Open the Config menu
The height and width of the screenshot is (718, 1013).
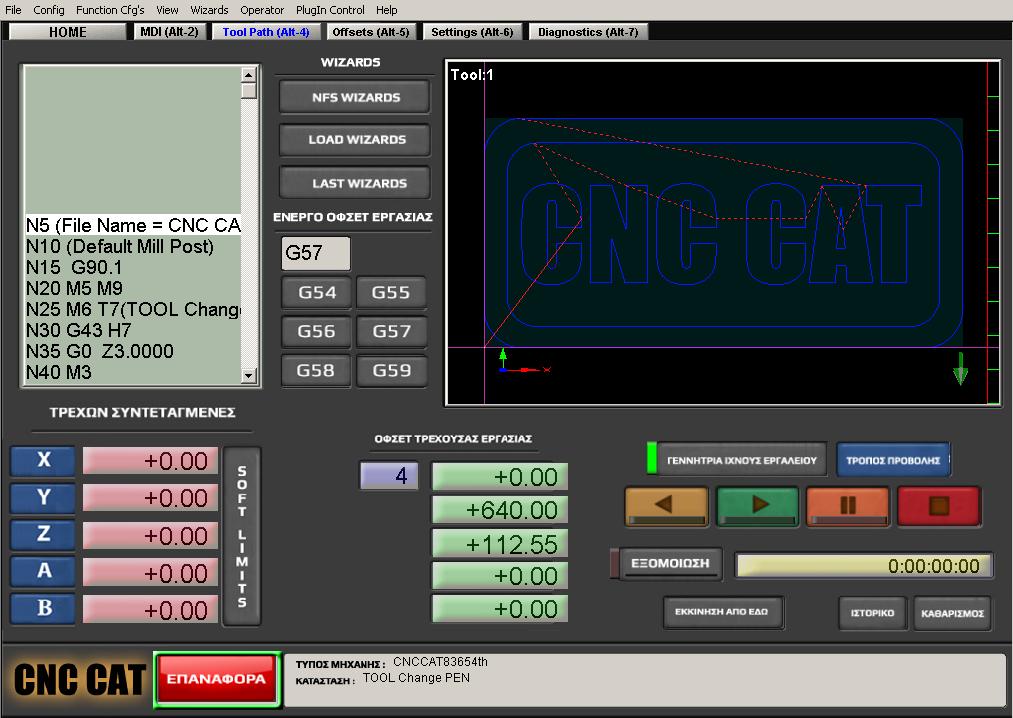pyautogui.click(x=49, y=10)
